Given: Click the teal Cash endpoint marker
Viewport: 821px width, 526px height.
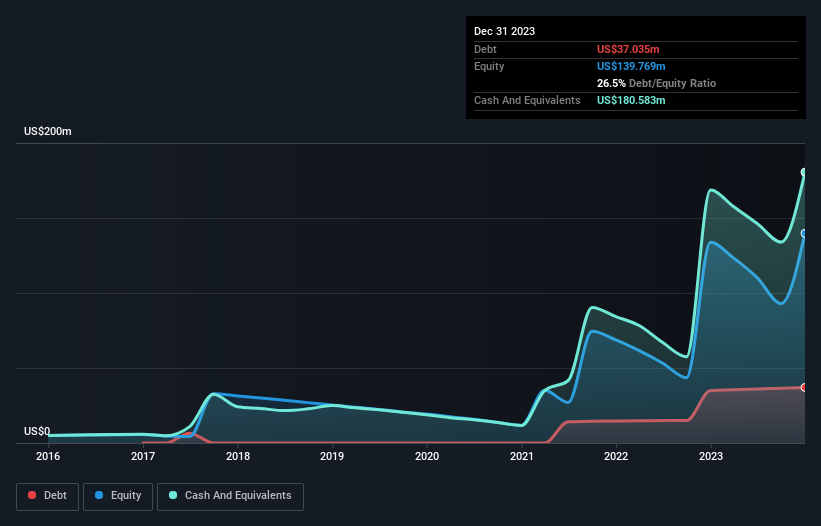Looking at the screenshot, I should 804,172.
